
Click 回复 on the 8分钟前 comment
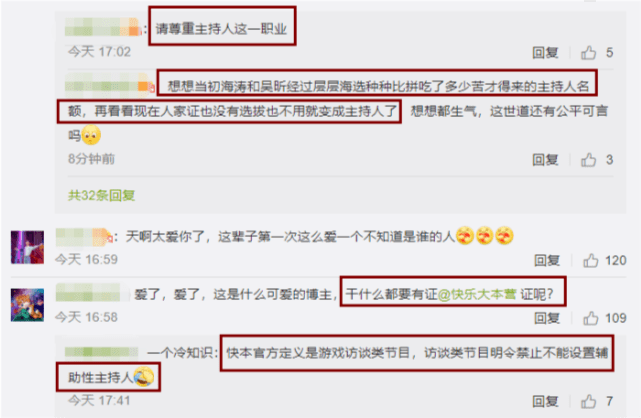(545, 160)
